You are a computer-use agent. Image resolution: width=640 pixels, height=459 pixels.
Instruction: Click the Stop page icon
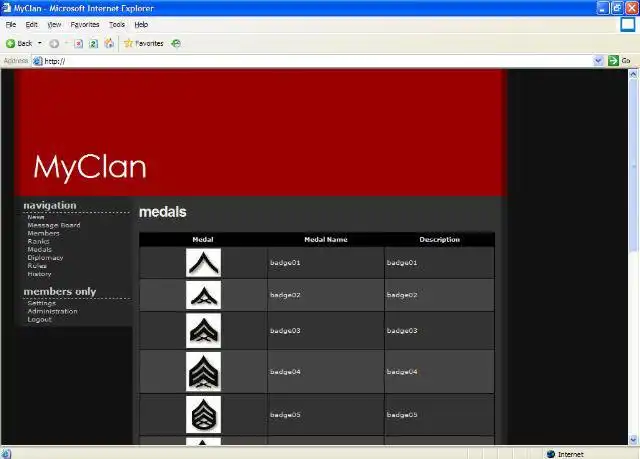[x=79, y=43]
